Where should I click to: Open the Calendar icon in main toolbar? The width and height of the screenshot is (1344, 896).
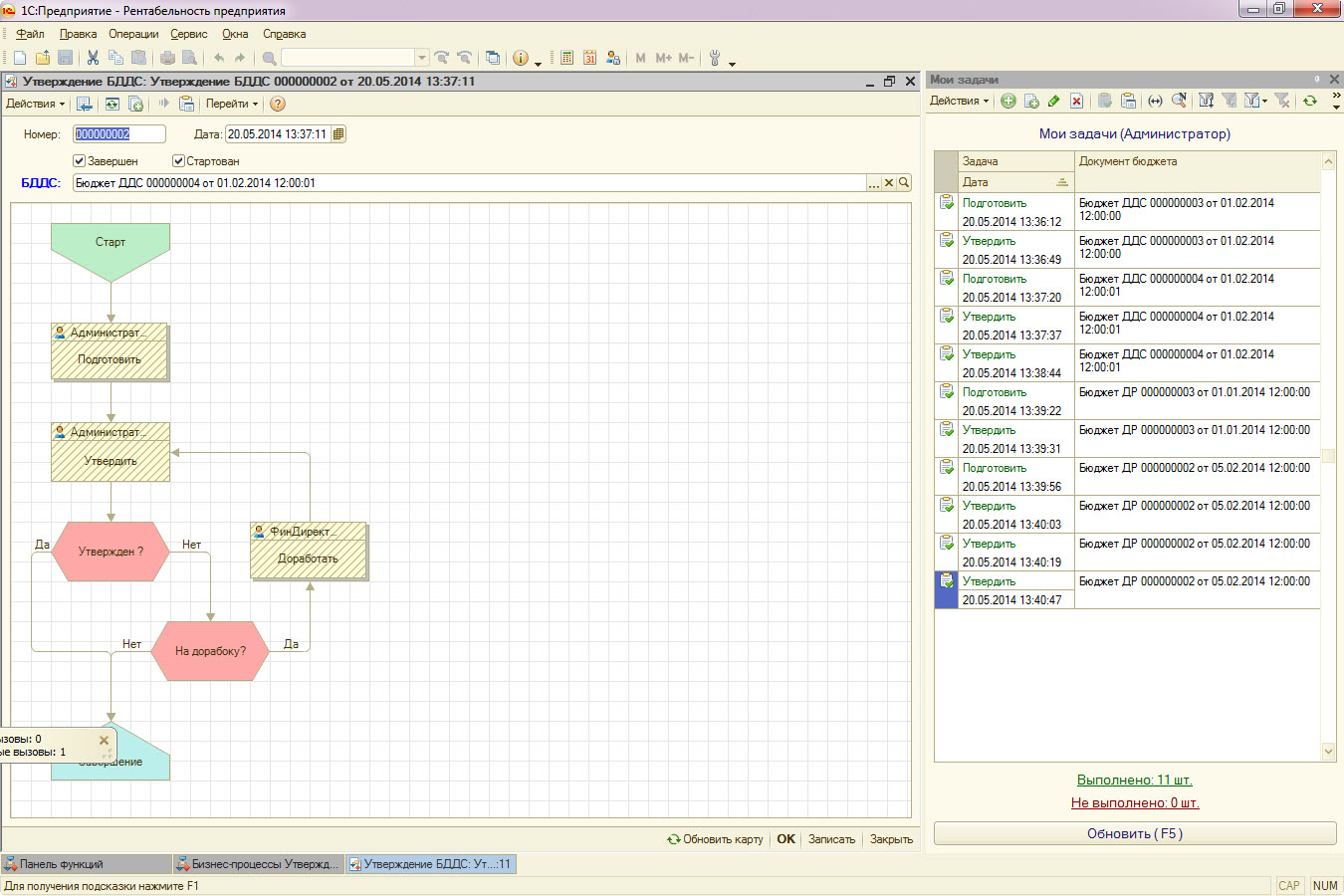(x=589, y=58)
